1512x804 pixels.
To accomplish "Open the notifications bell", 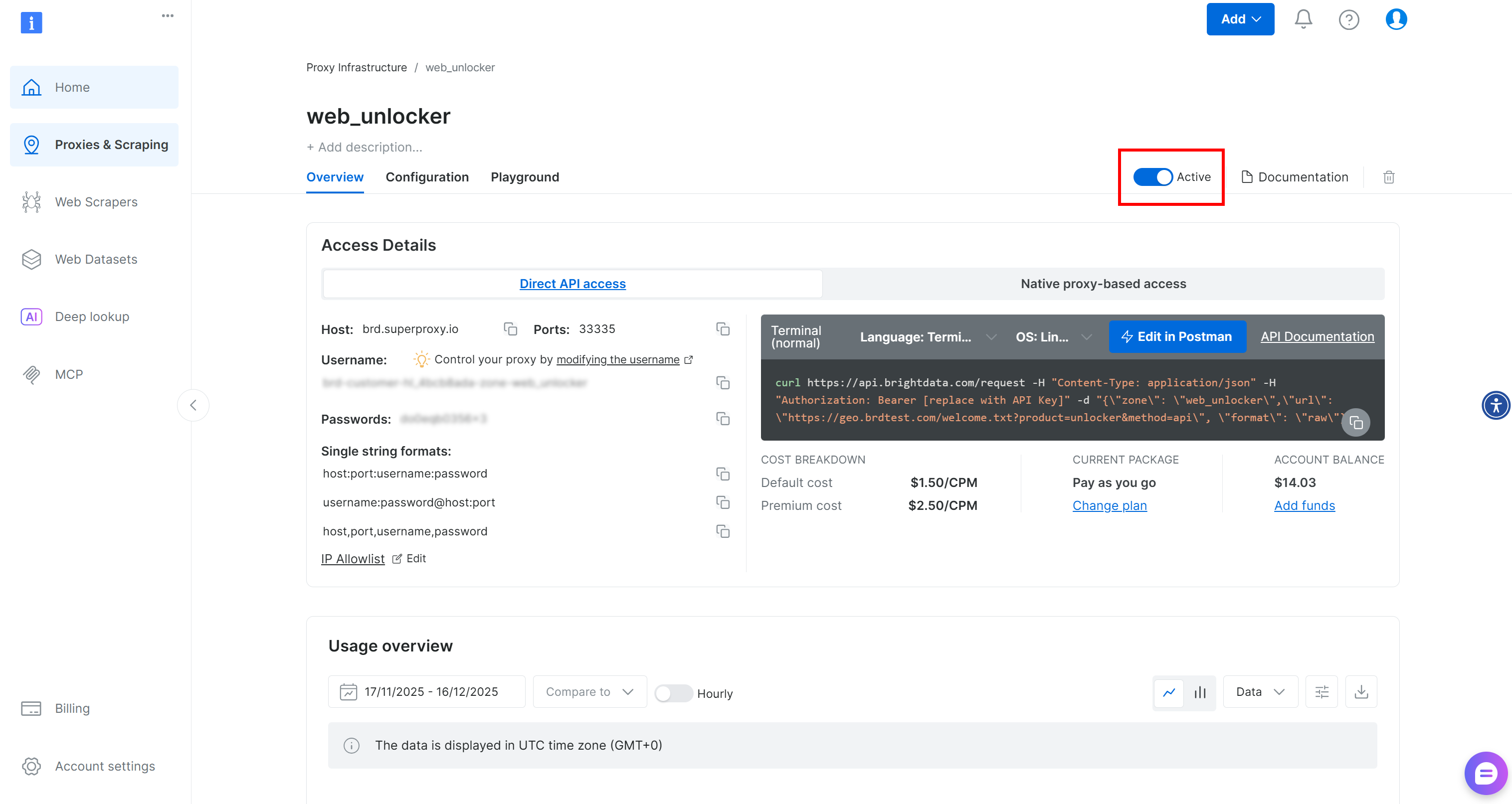I will click(1303, 19).
